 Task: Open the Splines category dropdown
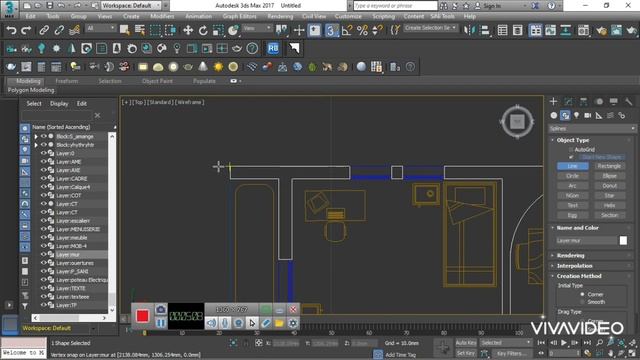[x=592, y=129]
